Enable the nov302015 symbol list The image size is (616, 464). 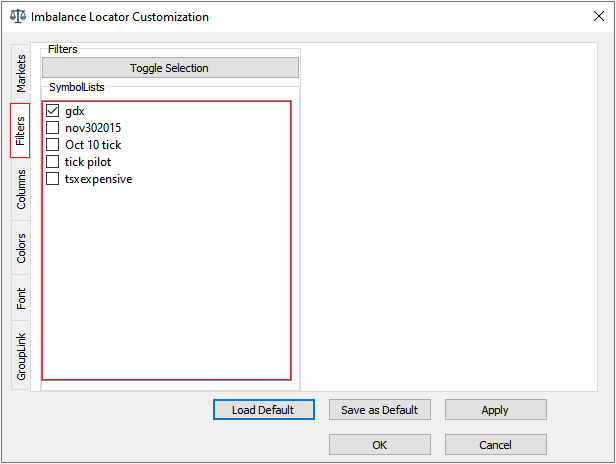[53, 128]
